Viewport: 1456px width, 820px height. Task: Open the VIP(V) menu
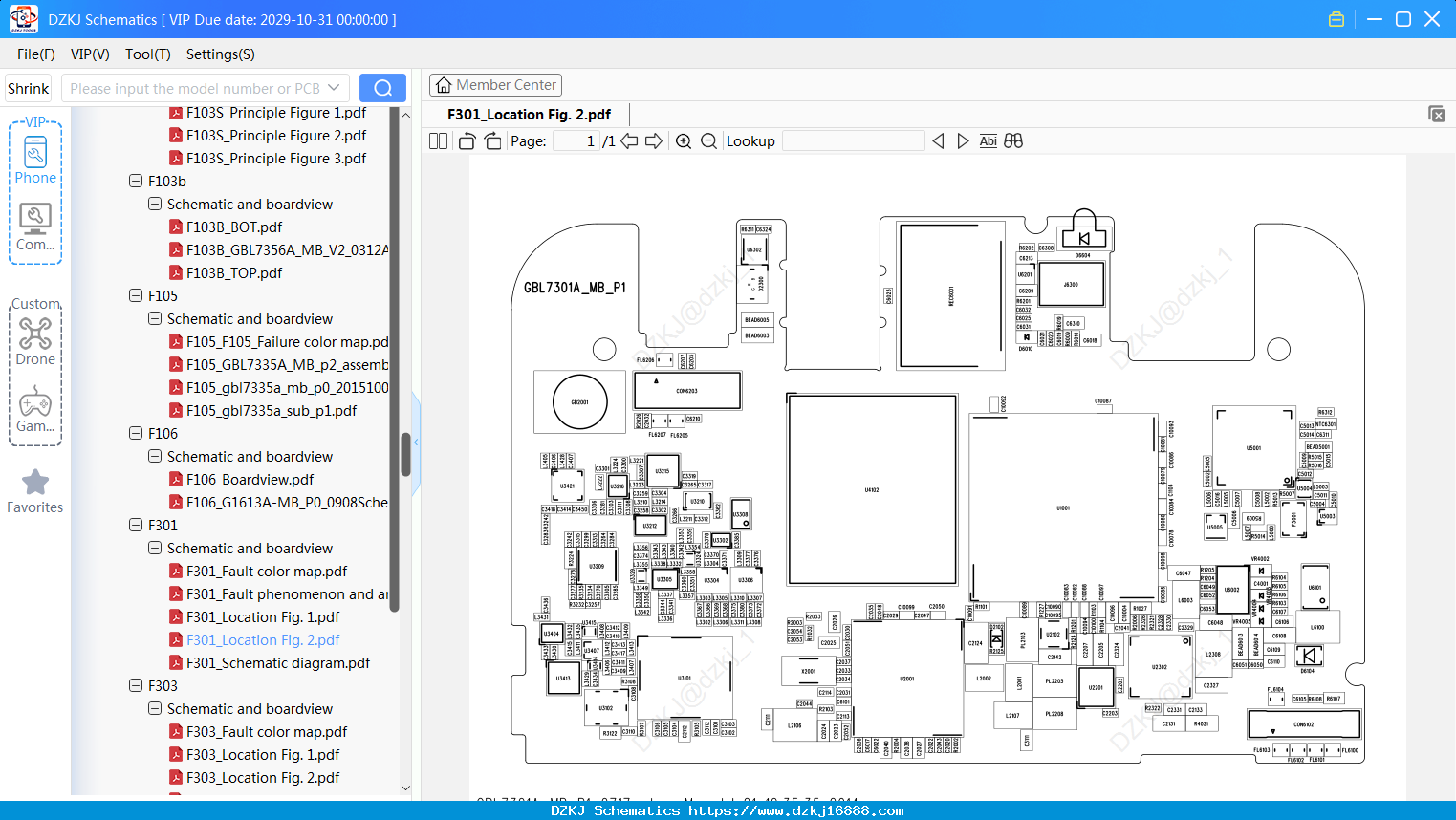click(x=90, y=54)
